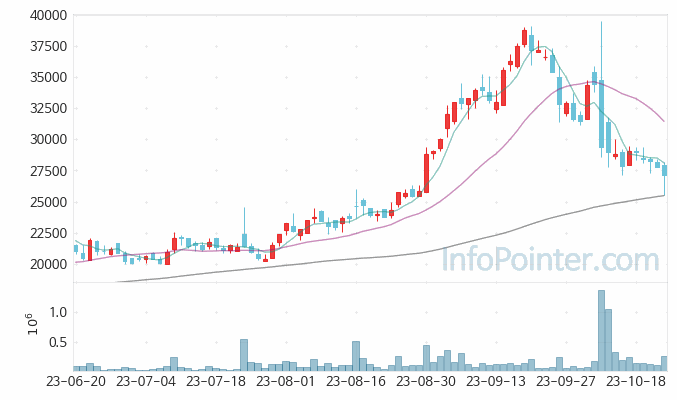Click the 1.0 volume axis label
677x400 pixels.
[58, 312]
